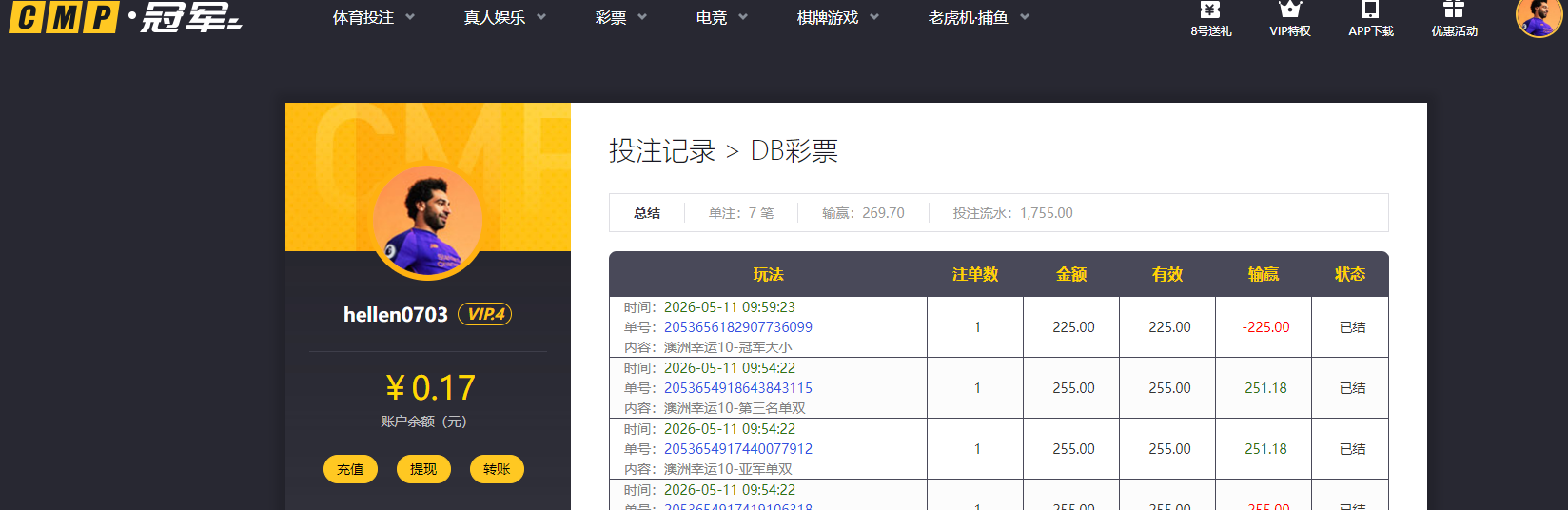Click the CMP 冠军 site logo
1568x510 pixels.
(x=126, y=17)
